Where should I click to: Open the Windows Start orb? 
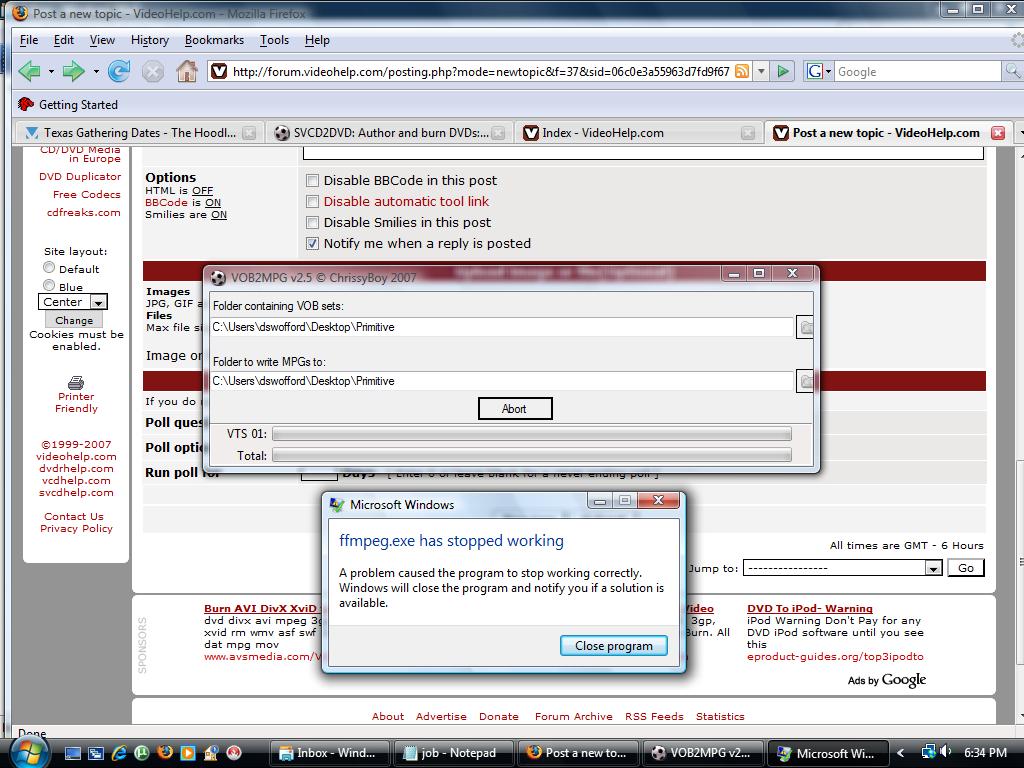pyautogui.click(x=29, y=752)
